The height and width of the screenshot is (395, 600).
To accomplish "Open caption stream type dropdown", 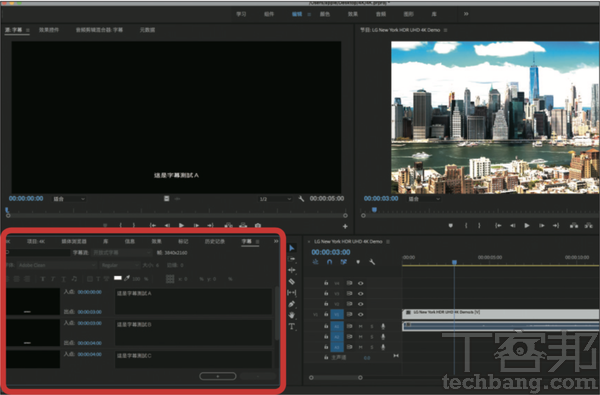I will (122, 253).
